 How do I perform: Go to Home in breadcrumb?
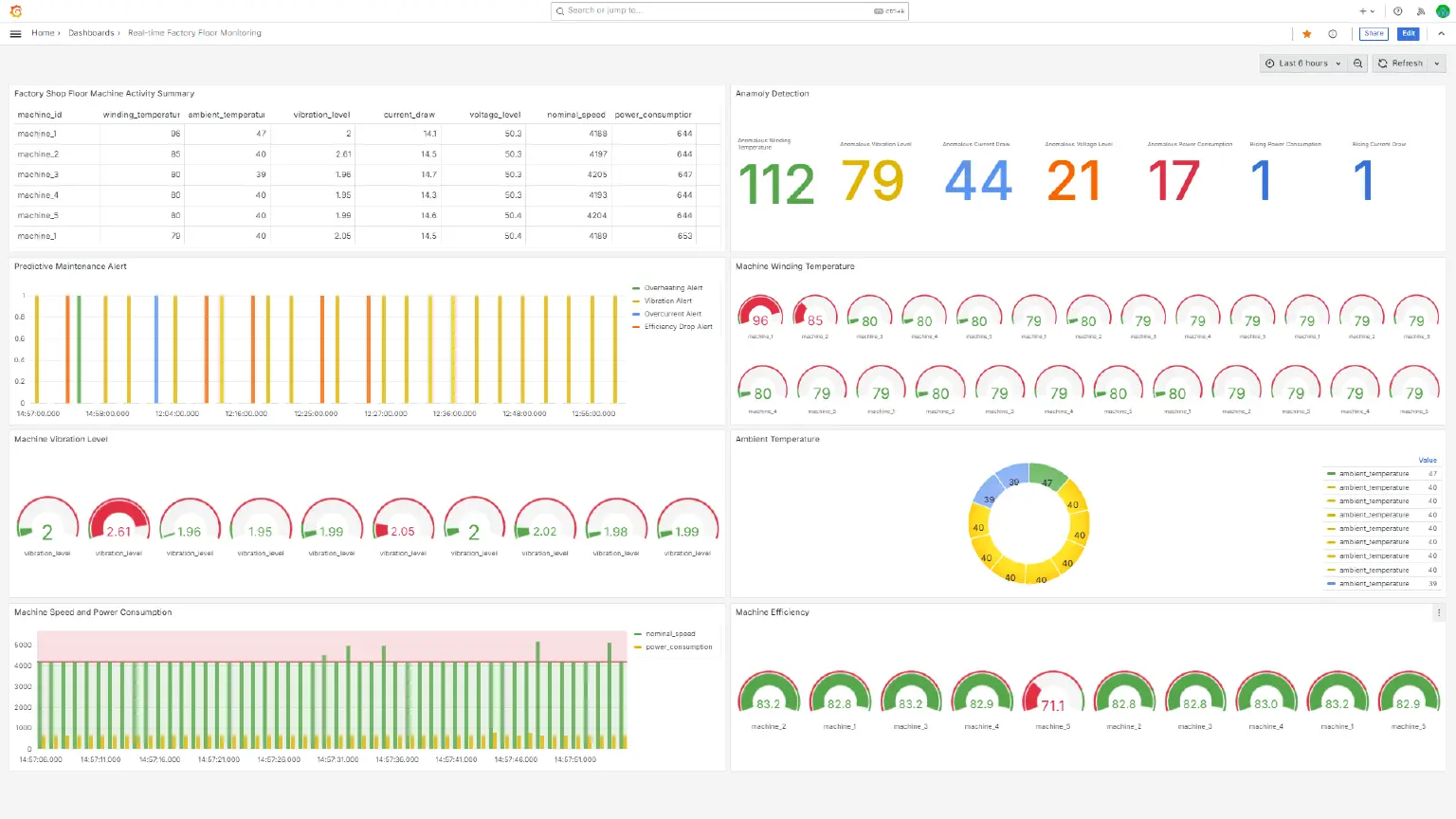[43, 33]
